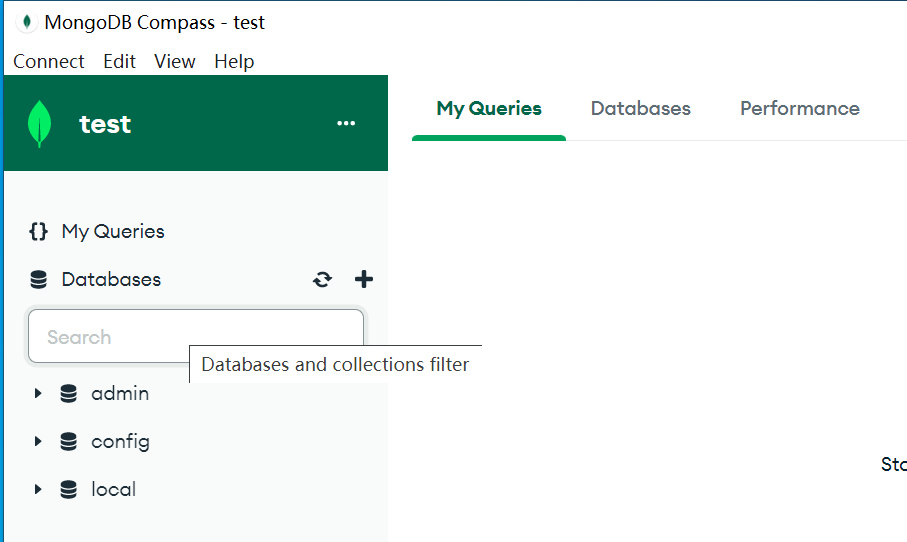Open the View menu

(x=175, y=61)
